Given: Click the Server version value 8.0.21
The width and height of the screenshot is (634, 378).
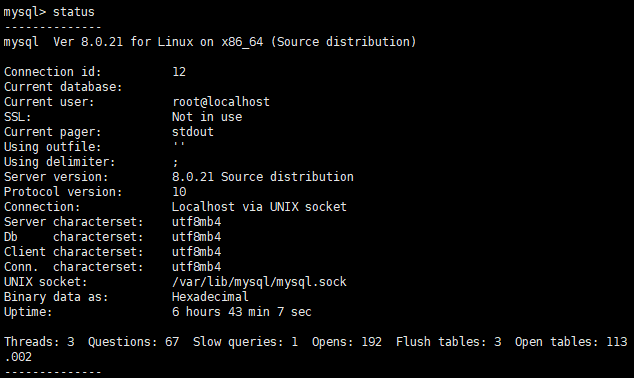Looking at the screenshot, I should (x=263, y=177).
